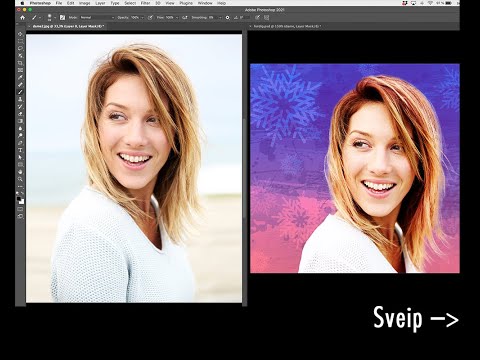The width and height of the screenshot is (480, 360).
Task: Click the Wi-Fi icon in menu bar
Action: (431, 3)
